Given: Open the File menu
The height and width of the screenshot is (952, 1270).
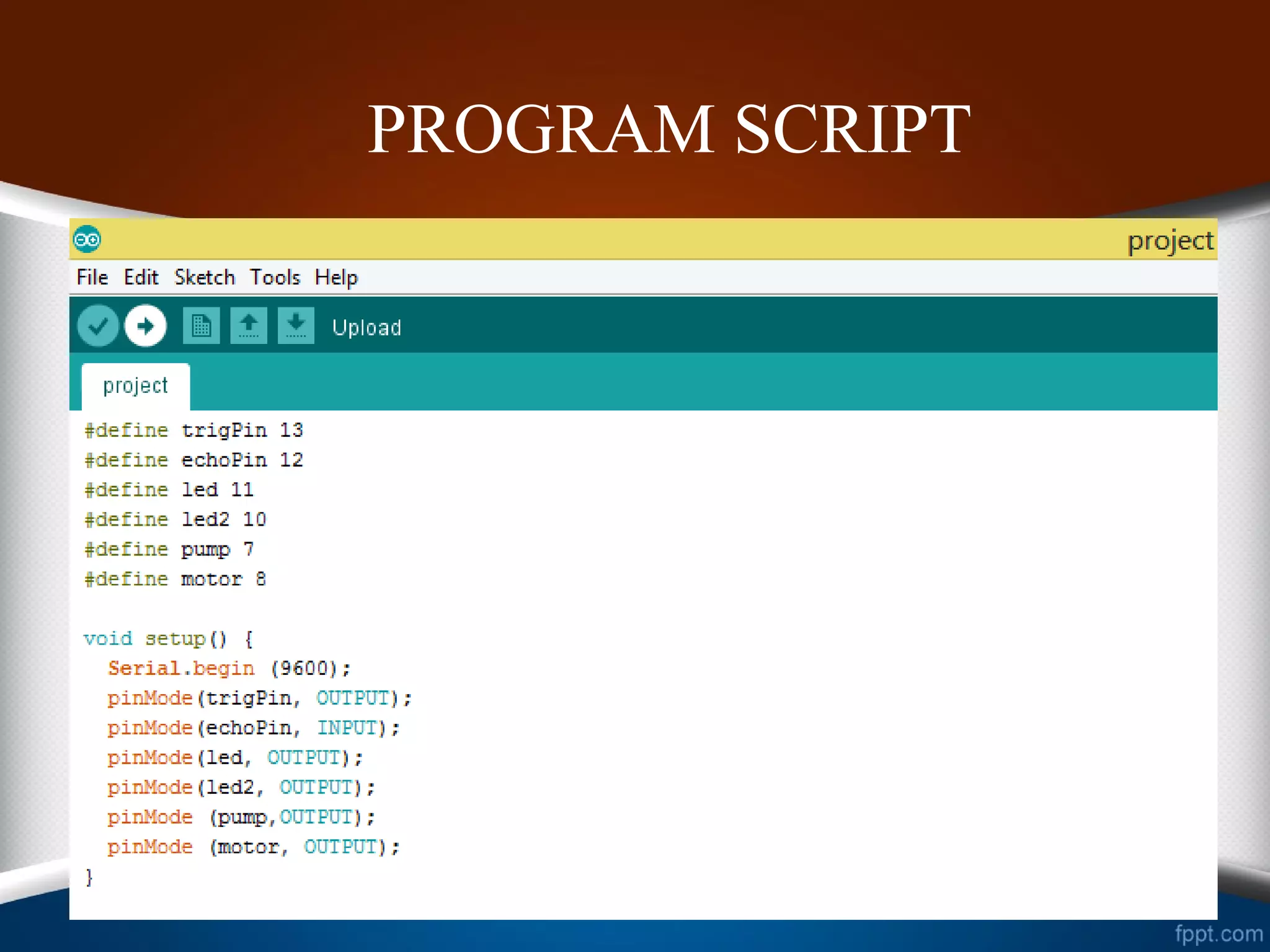Looking at the screenshot, I should [x=92, y=277].
